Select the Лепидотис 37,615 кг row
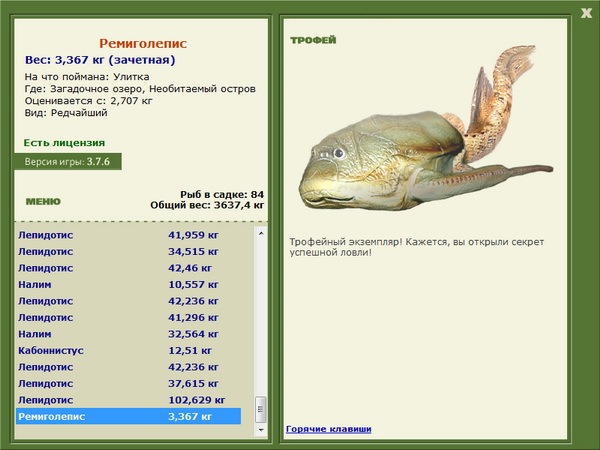 point(129,383)
